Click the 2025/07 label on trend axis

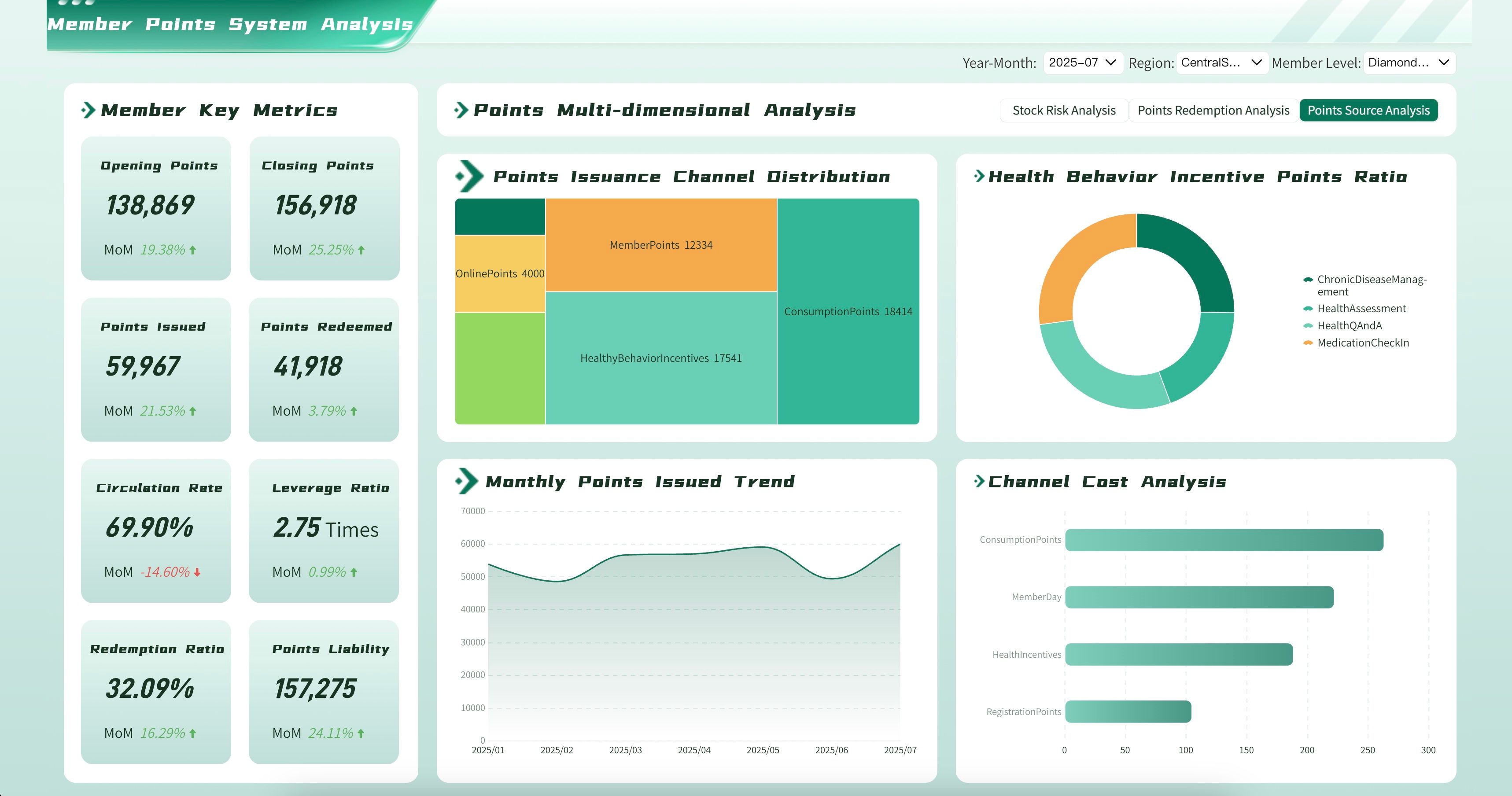[x=900, y=750]
